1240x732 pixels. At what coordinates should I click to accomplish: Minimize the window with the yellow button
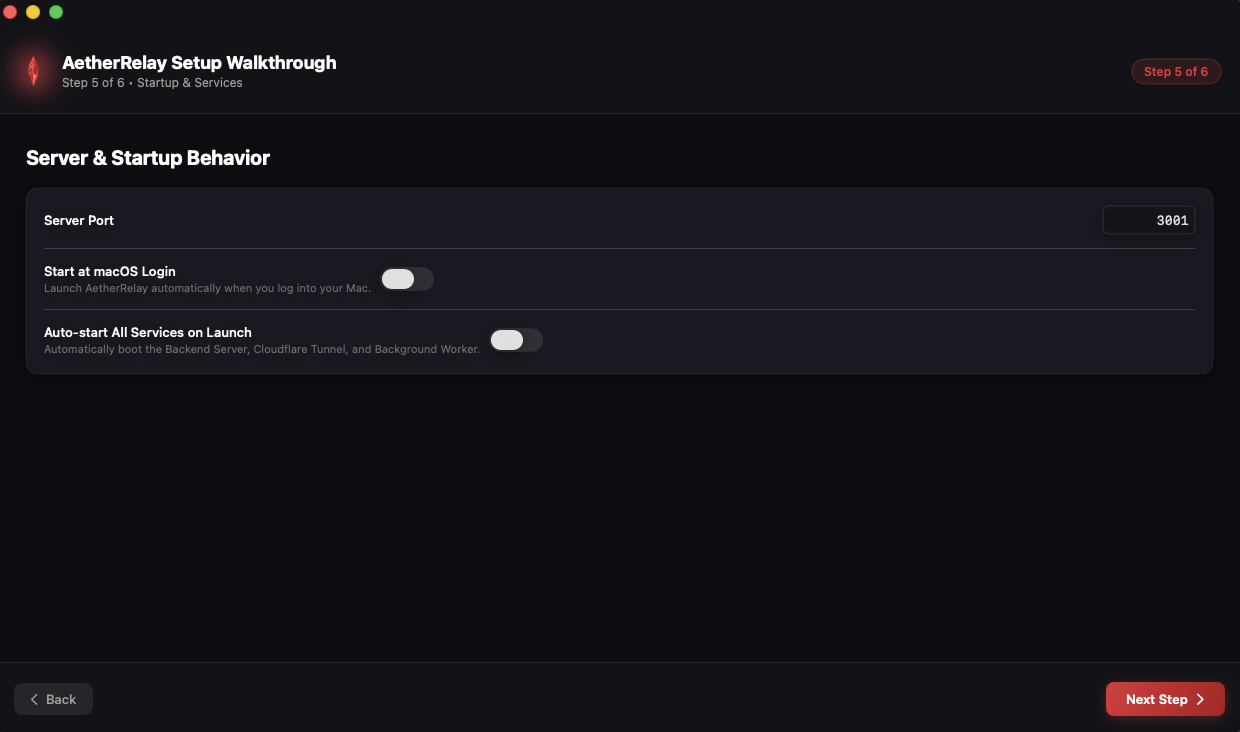coord(33,12)
